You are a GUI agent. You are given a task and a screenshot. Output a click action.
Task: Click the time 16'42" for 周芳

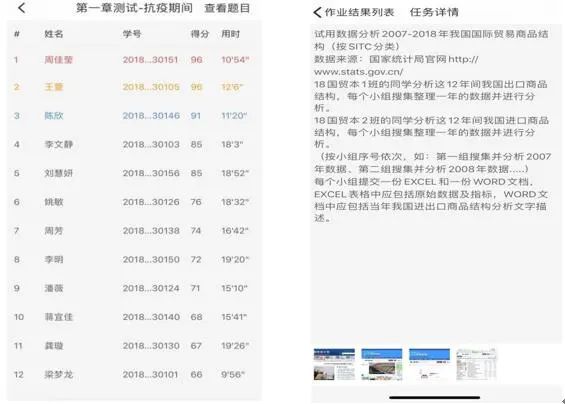pos(235,231)
